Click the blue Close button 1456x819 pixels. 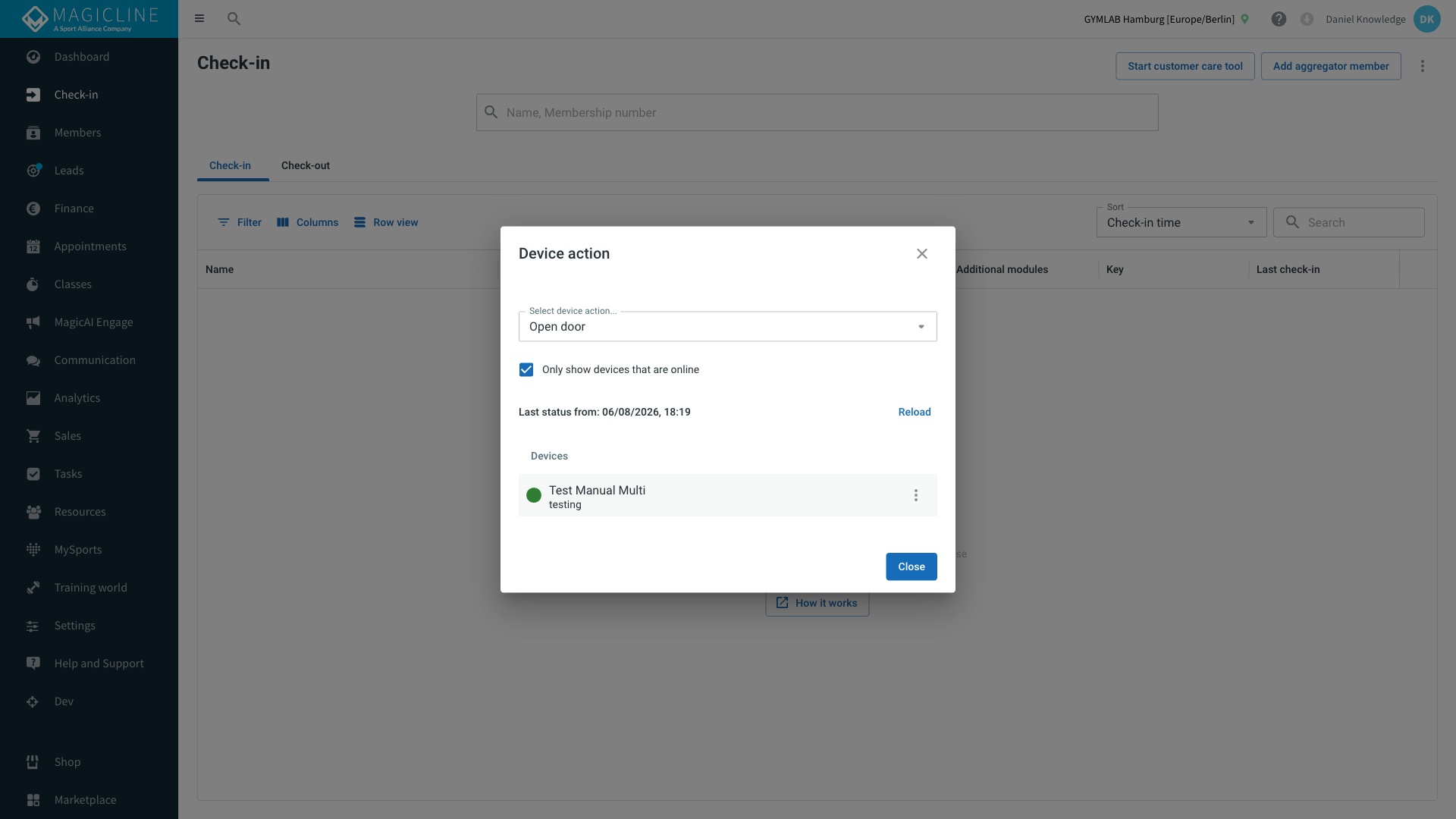point(912,566)
